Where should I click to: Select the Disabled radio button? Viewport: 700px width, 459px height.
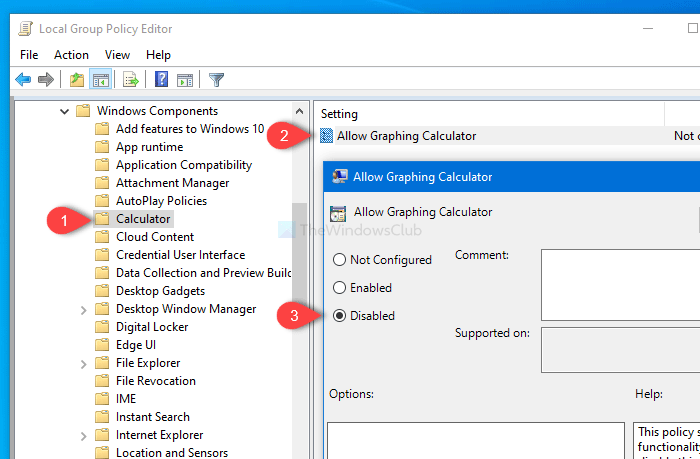pos(339,316)
